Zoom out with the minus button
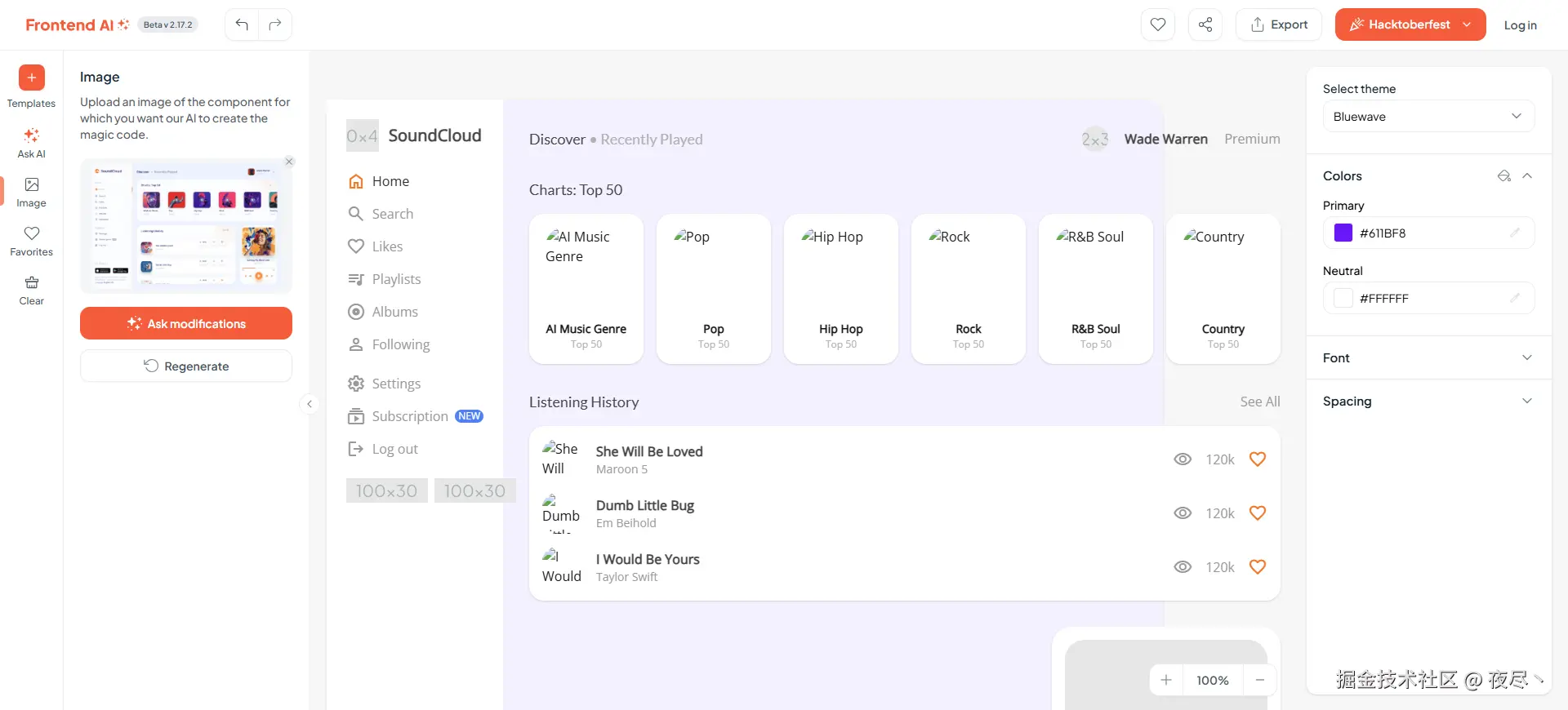Image resolution: width=1568 pixels, height=710 pixels. [1260, 680]
